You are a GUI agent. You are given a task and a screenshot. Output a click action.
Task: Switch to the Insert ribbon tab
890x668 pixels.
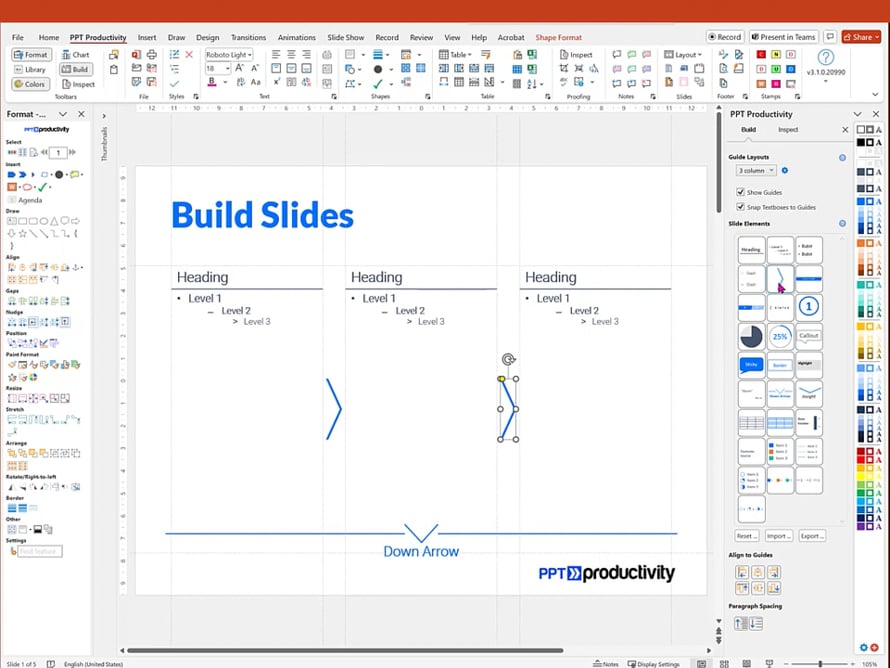[147, 37]
